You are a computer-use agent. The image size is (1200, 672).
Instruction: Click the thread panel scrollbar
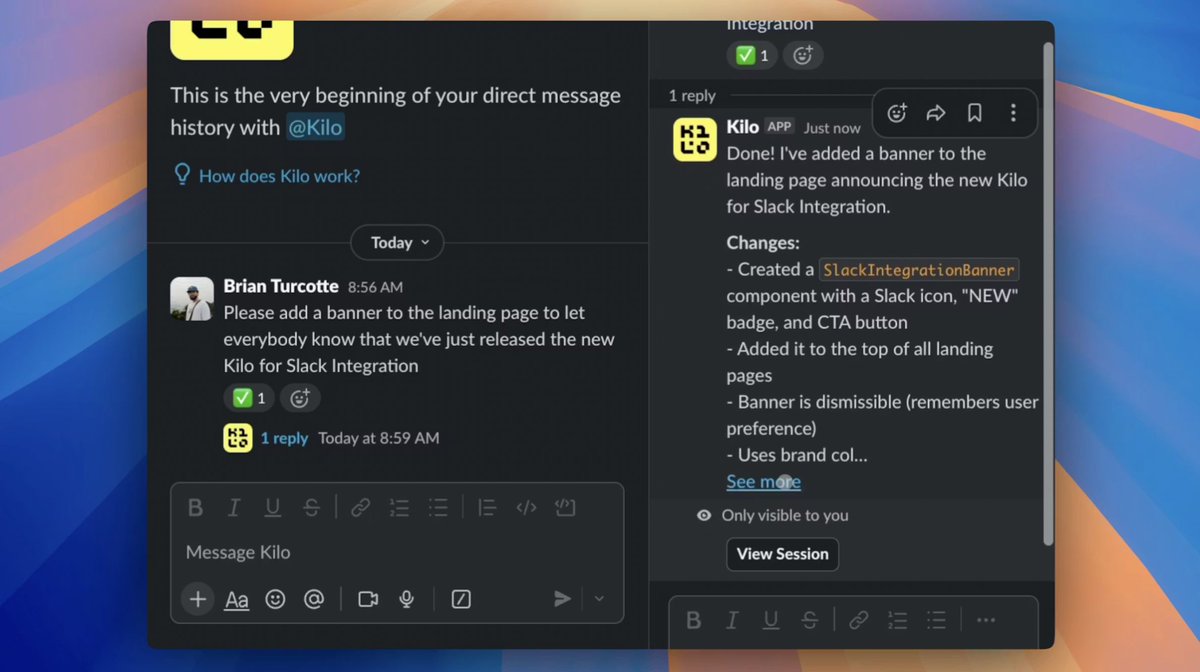coord(1048,293)
